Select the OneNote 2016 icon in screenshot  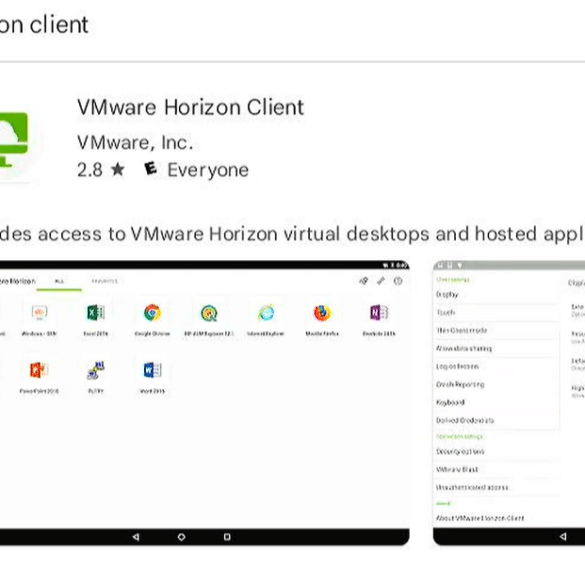pos(379,313)
